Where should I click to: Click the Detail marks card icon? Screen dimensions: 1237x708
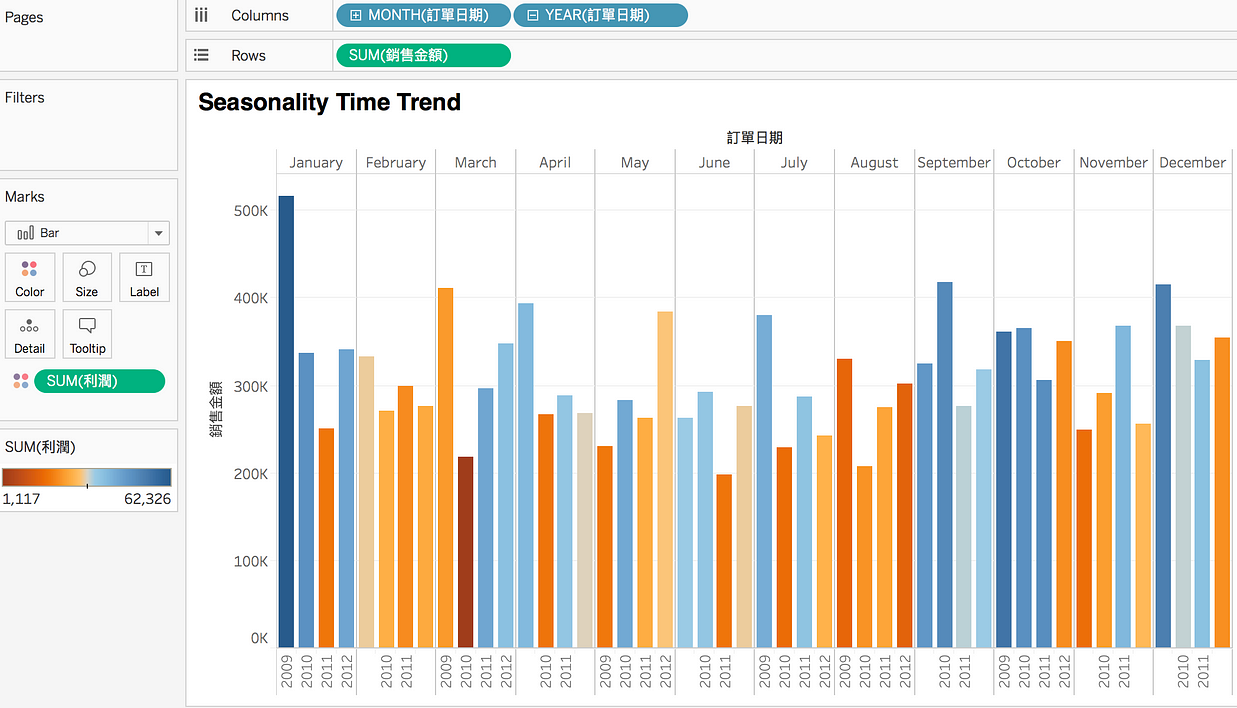point(30,334)
